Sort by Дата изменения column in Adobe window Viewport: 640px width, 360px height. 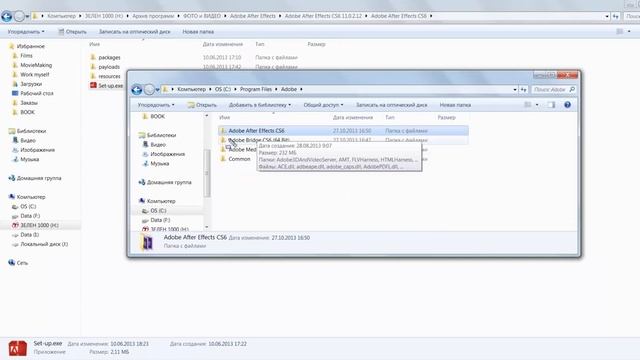[353, 118]
